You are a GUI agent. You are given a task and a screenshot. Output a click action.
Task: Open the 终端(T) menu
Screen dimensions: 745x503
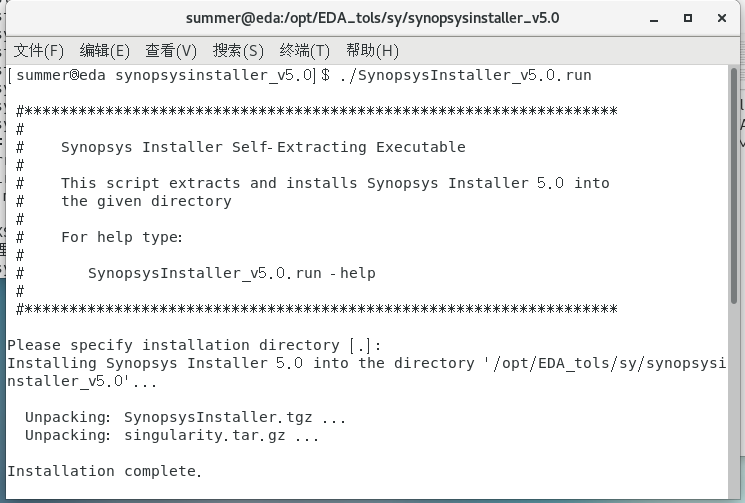pos(305,51)
